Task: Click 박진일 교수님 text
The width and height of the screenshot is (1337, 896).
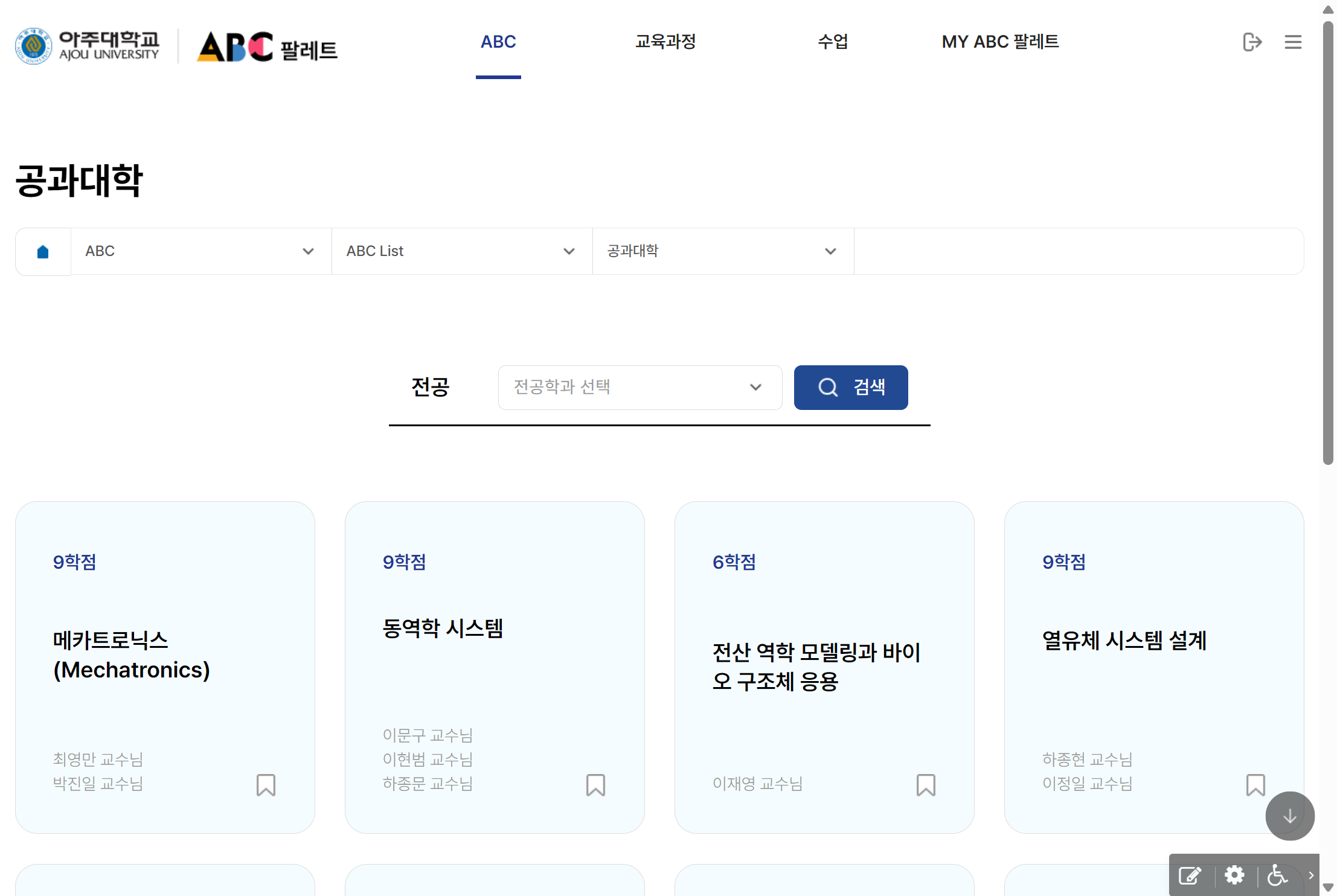Action: click(98, 784)
